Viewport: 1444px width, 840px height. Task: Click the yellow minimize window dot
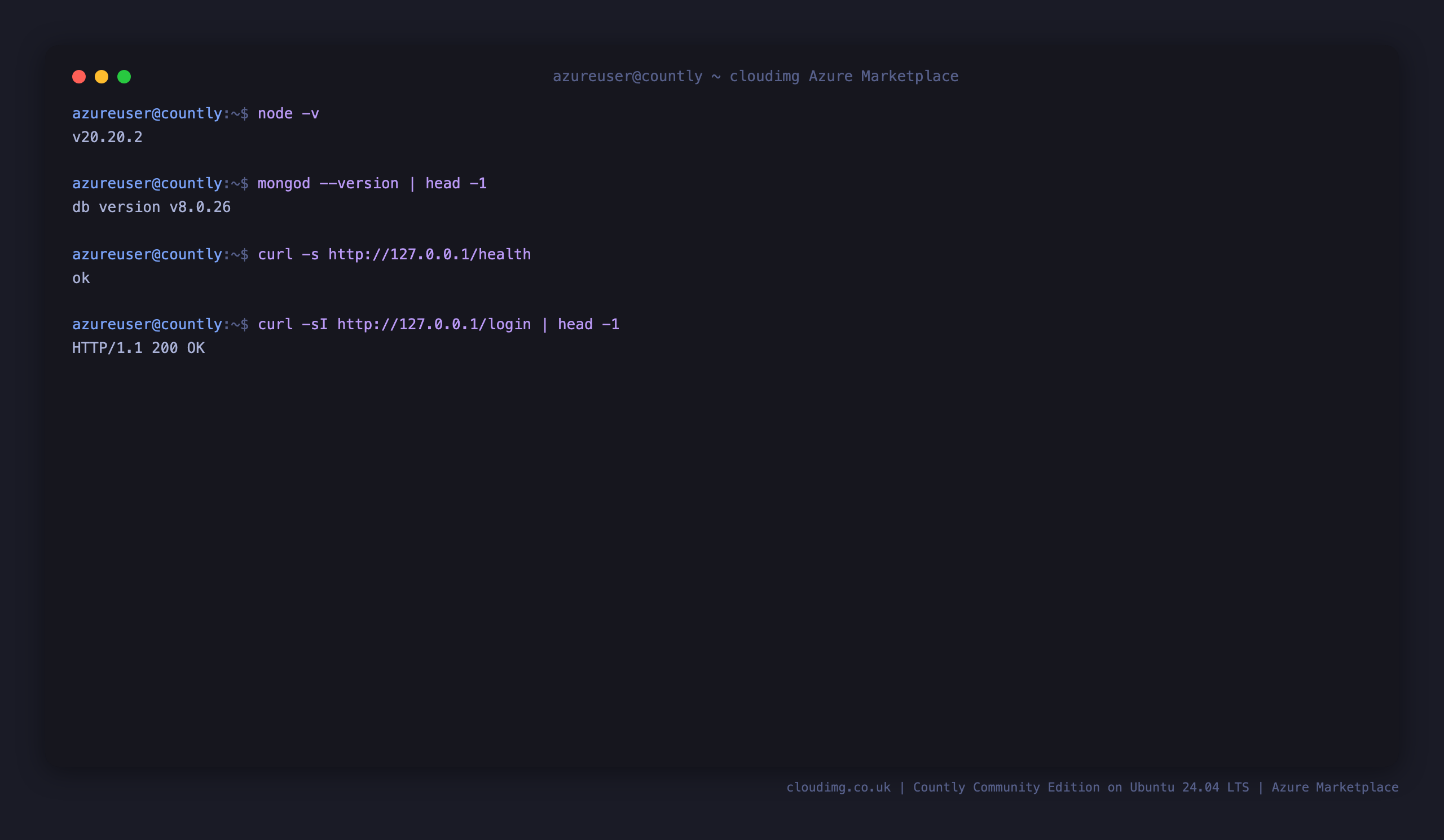(102, 77)
